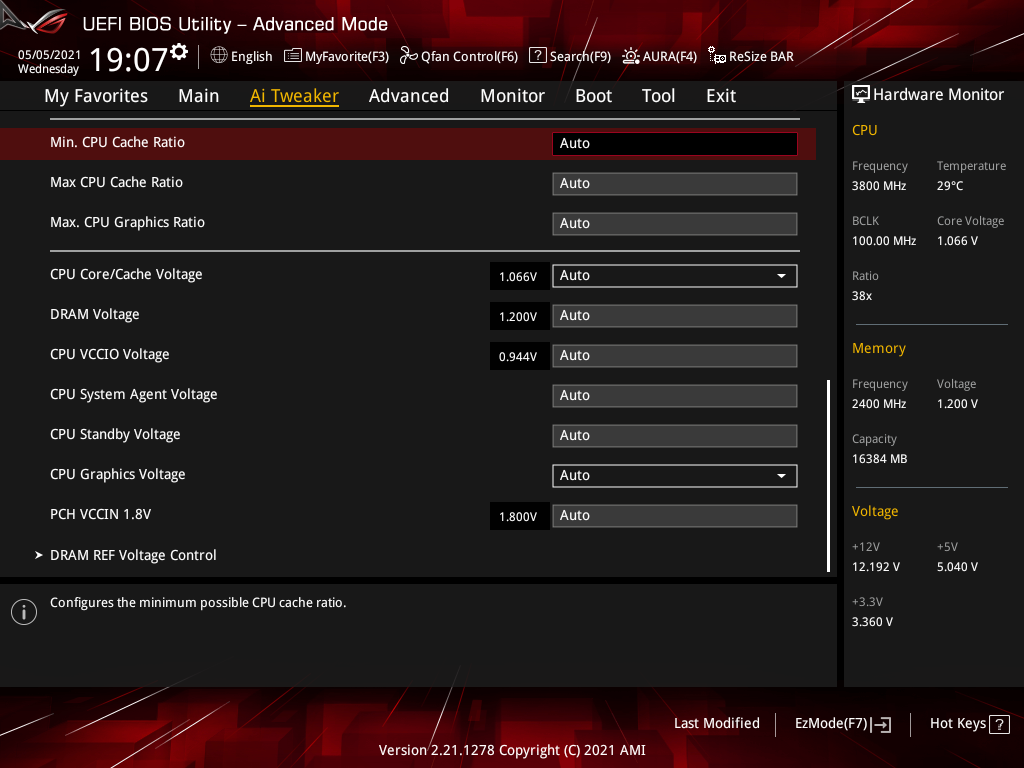Click the Search question mark icon
The image size is (1024, 768).
click(537, 56)
